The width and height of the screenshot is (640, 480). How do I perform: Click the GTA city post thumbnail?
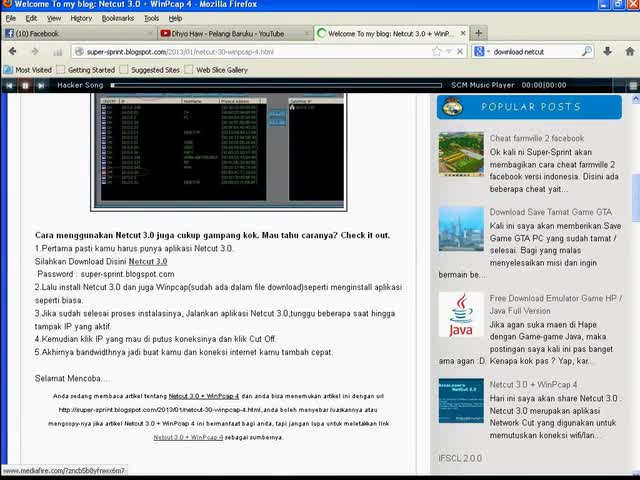[461, 229]
